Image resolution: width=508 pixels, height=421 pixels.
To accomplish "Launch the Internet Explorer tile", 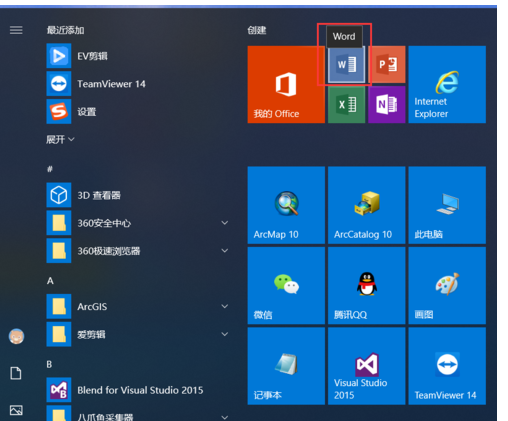I will [x=447, y=85].
